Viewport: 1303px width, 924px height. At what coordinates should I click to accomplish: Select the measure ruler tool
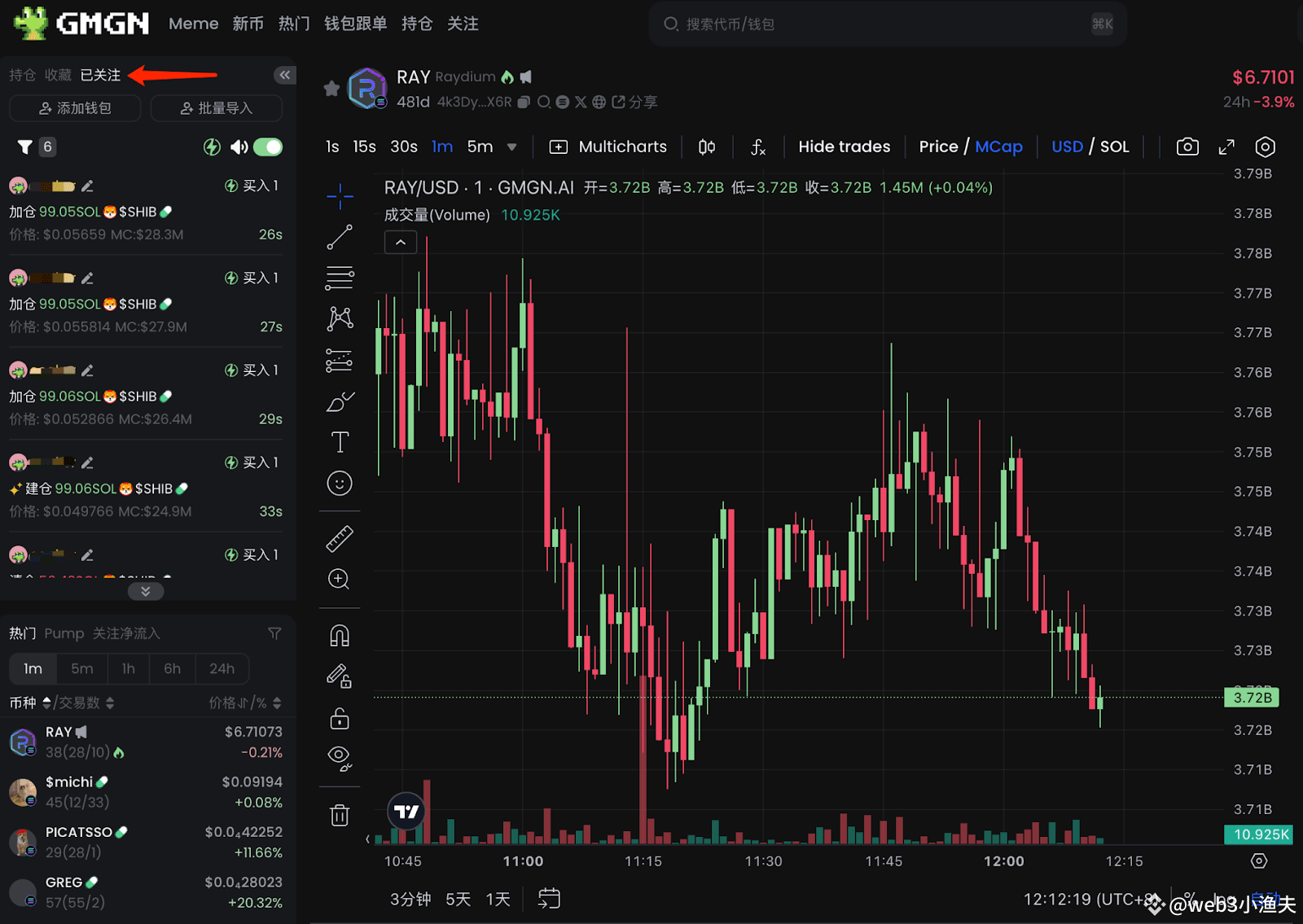click(340, 538)
